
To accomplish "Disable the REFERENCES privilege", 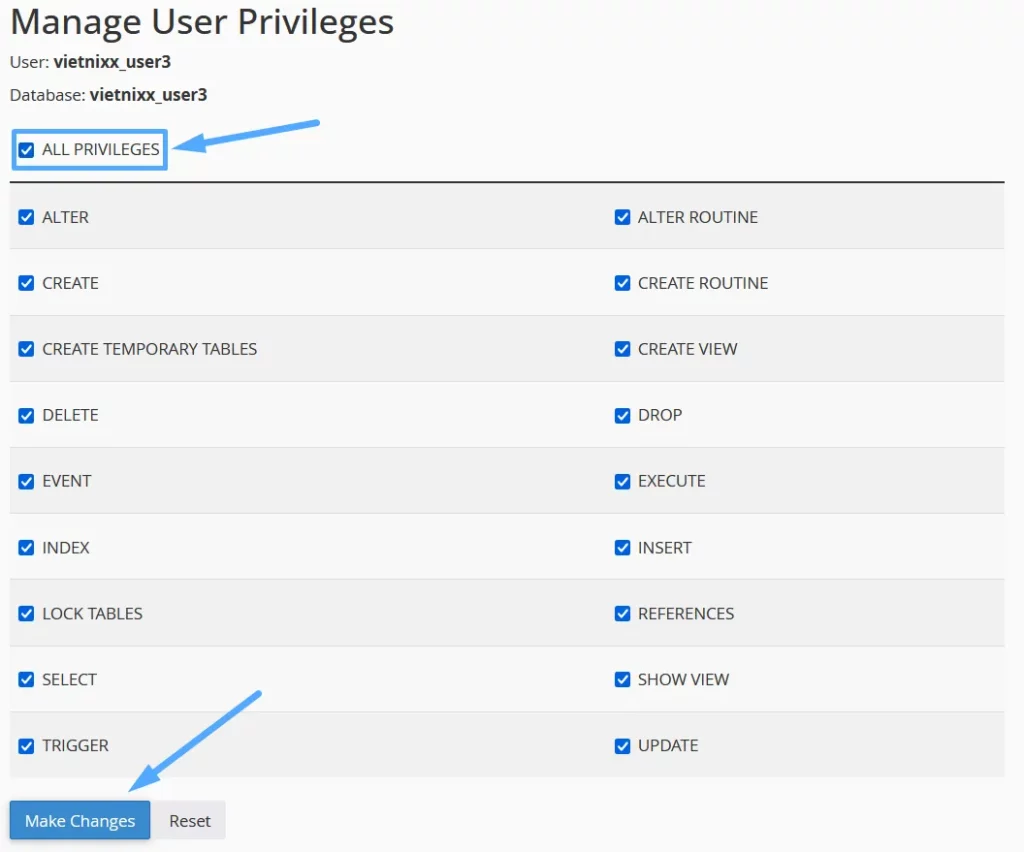I will pos(623,613).
